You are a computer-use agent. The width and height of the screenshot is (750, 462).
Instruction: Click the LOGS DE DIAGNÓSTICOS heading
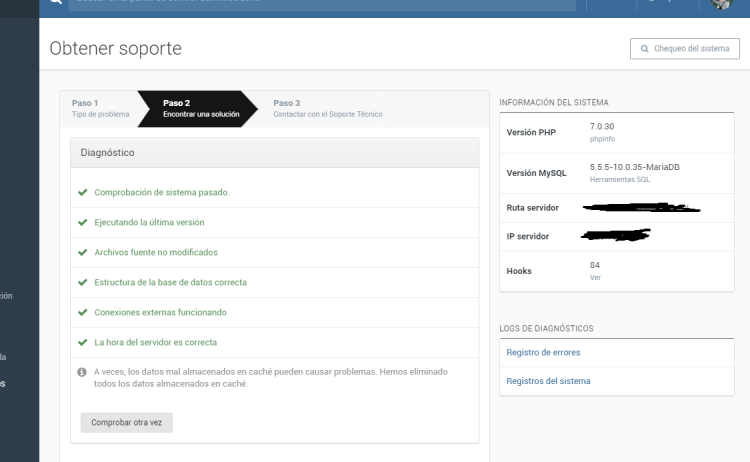(x=546, y=329)
